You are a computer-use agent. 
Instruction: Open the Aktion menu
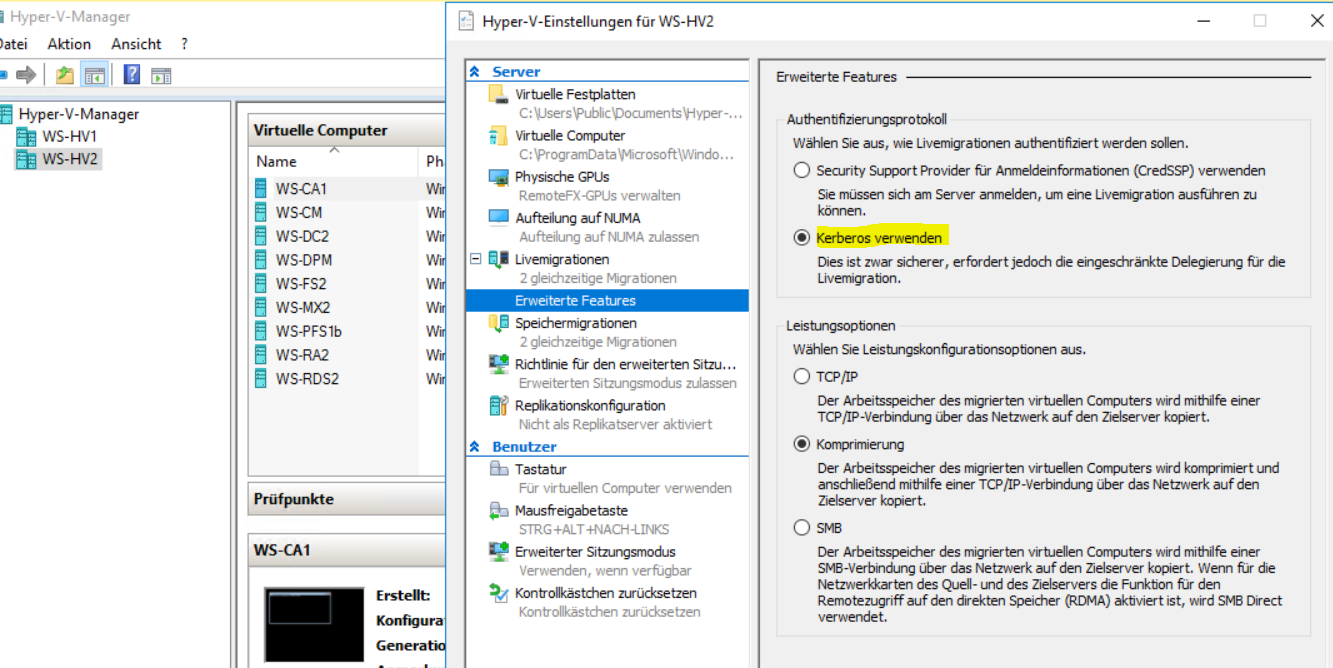[x=69, y=44]
